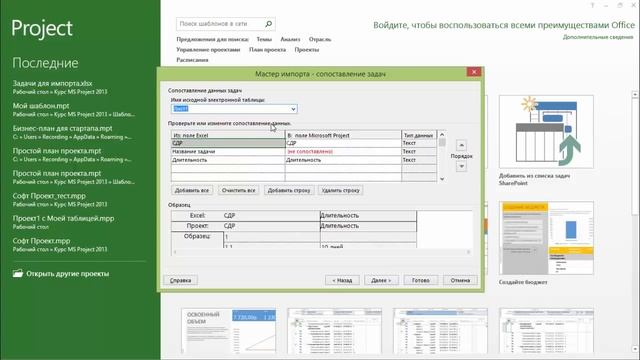Close the import wizard dialog
The image size is (640, 360).
pos(474,72)
